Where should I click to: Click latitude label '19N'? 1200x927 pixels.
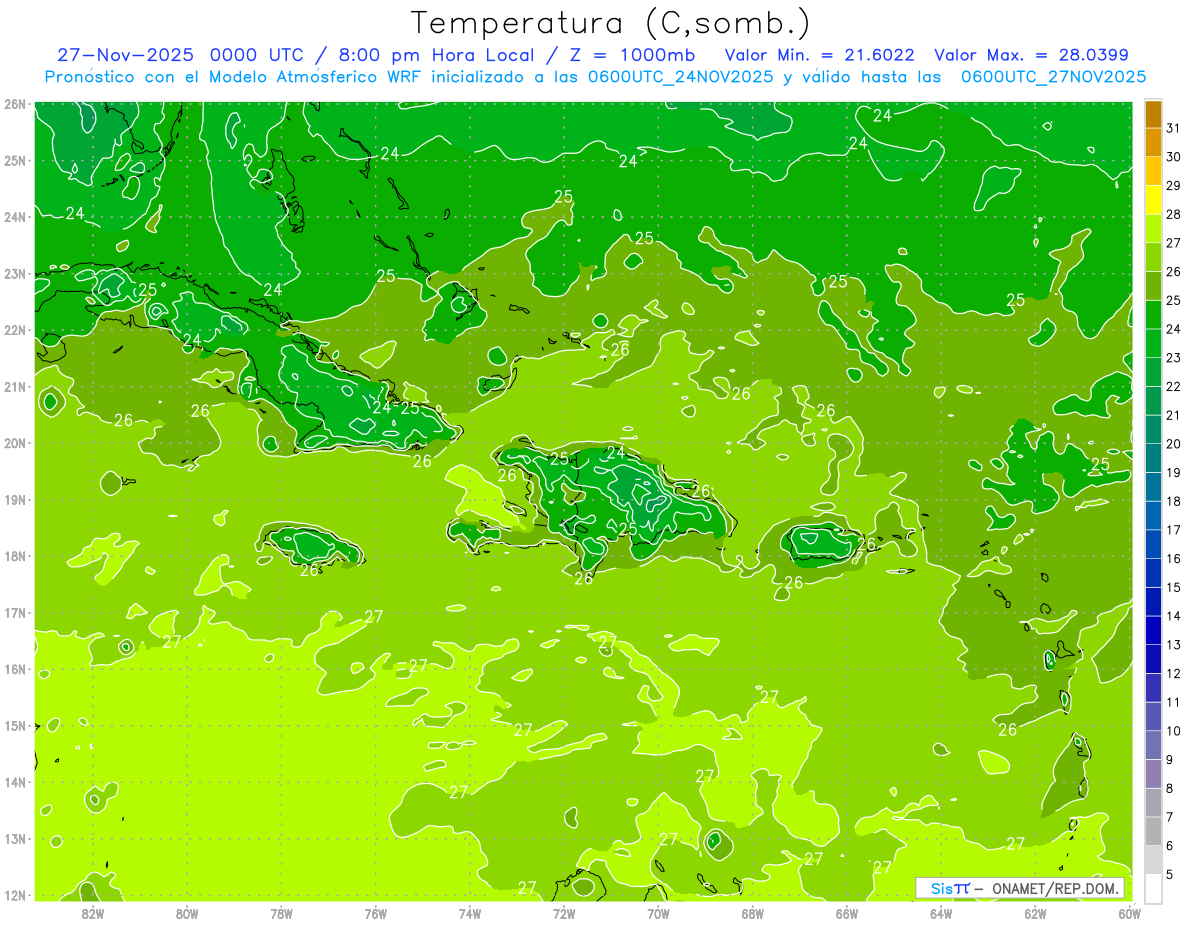16,499
